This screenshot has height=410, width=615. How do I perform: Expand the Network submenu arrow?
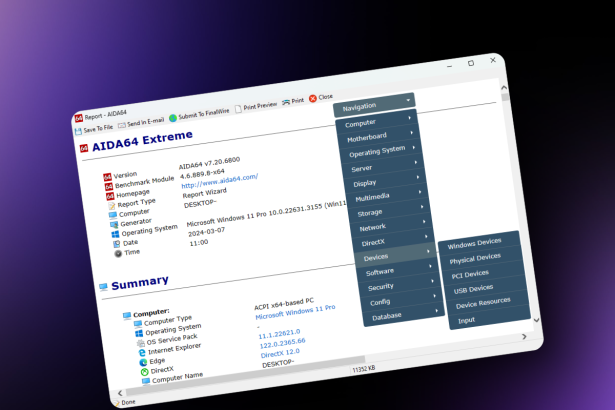[424, 221]
